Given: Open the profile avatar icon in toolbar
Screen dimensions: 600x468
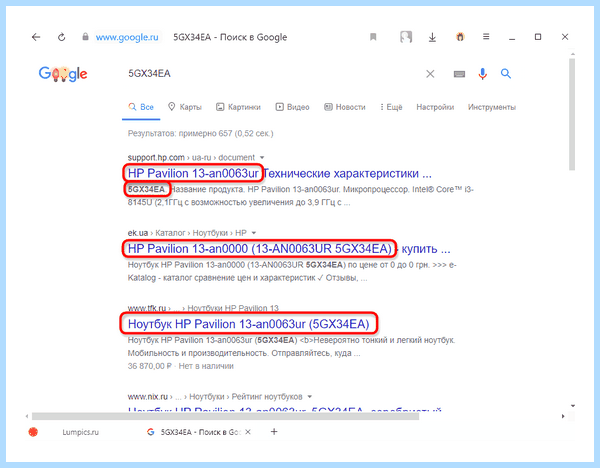Looking at the screenshot, I should (x=406, y=37).
